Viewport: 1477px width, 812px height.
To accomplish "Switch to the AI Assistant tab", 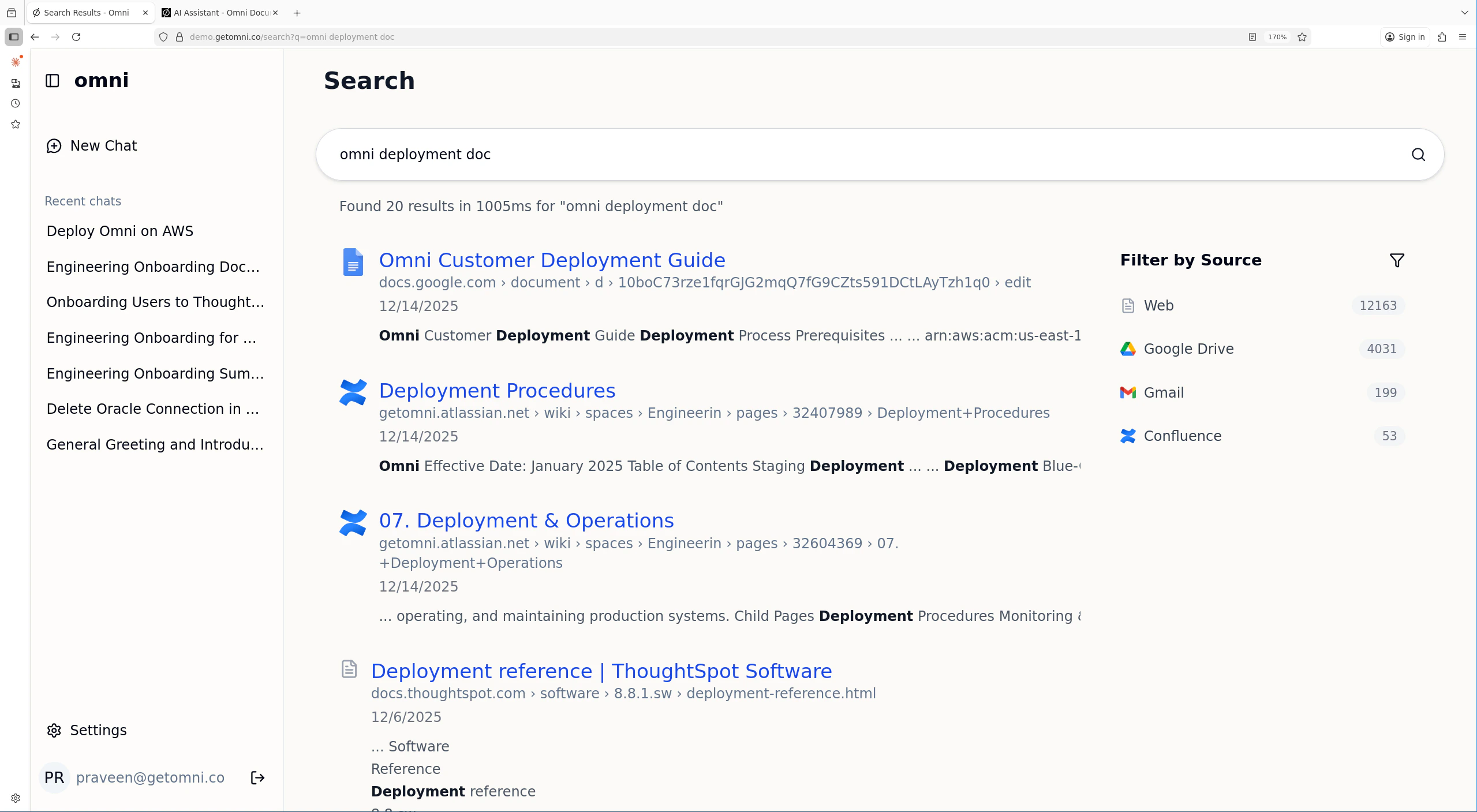I will click(219, 12).
